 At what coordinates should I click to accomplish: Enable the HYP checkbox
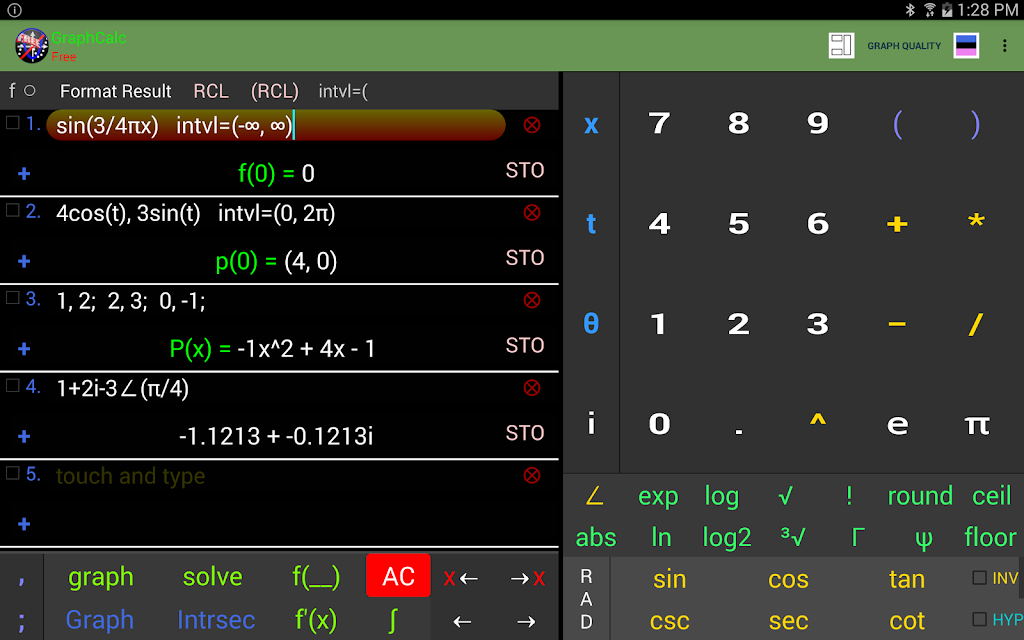click(x=979, y=618)
